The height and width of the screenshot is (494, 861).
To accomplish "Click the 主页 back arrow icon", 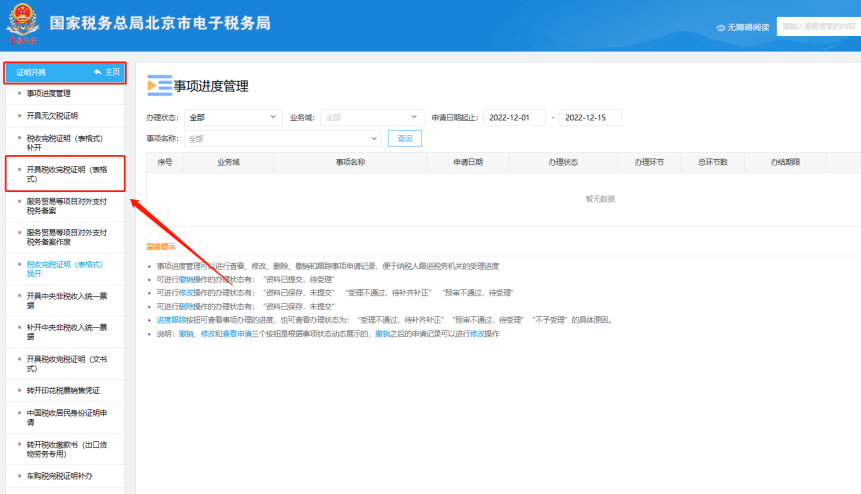I will tap(98, 73).
